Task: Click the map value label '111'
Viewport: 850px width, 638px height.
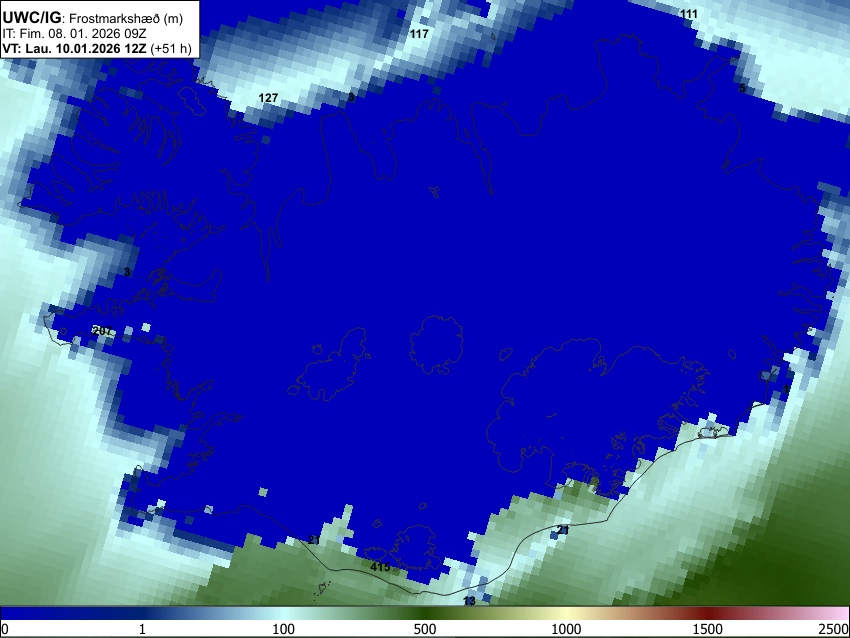Action: (688, 14)
